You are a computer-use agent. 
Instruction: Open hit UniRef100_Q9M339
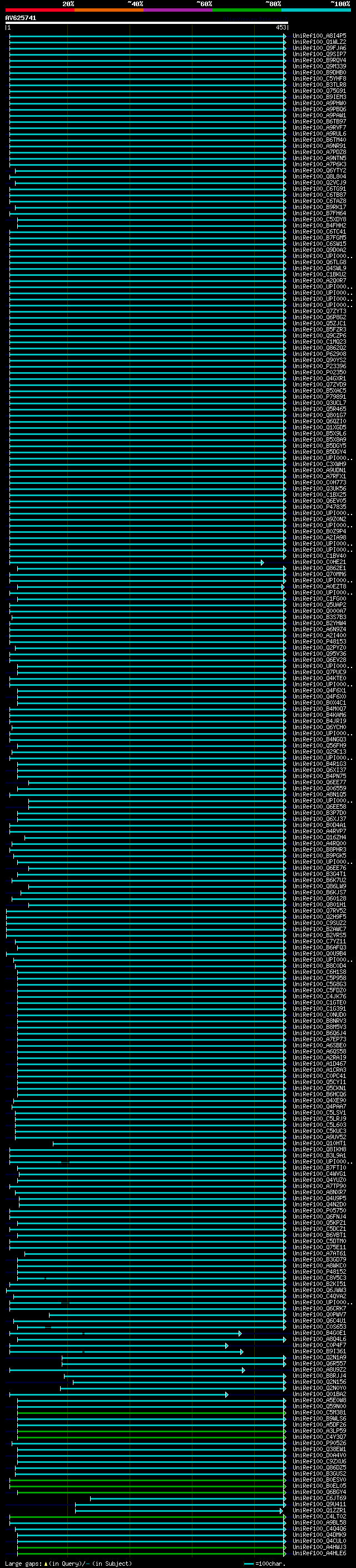point(319,66)
